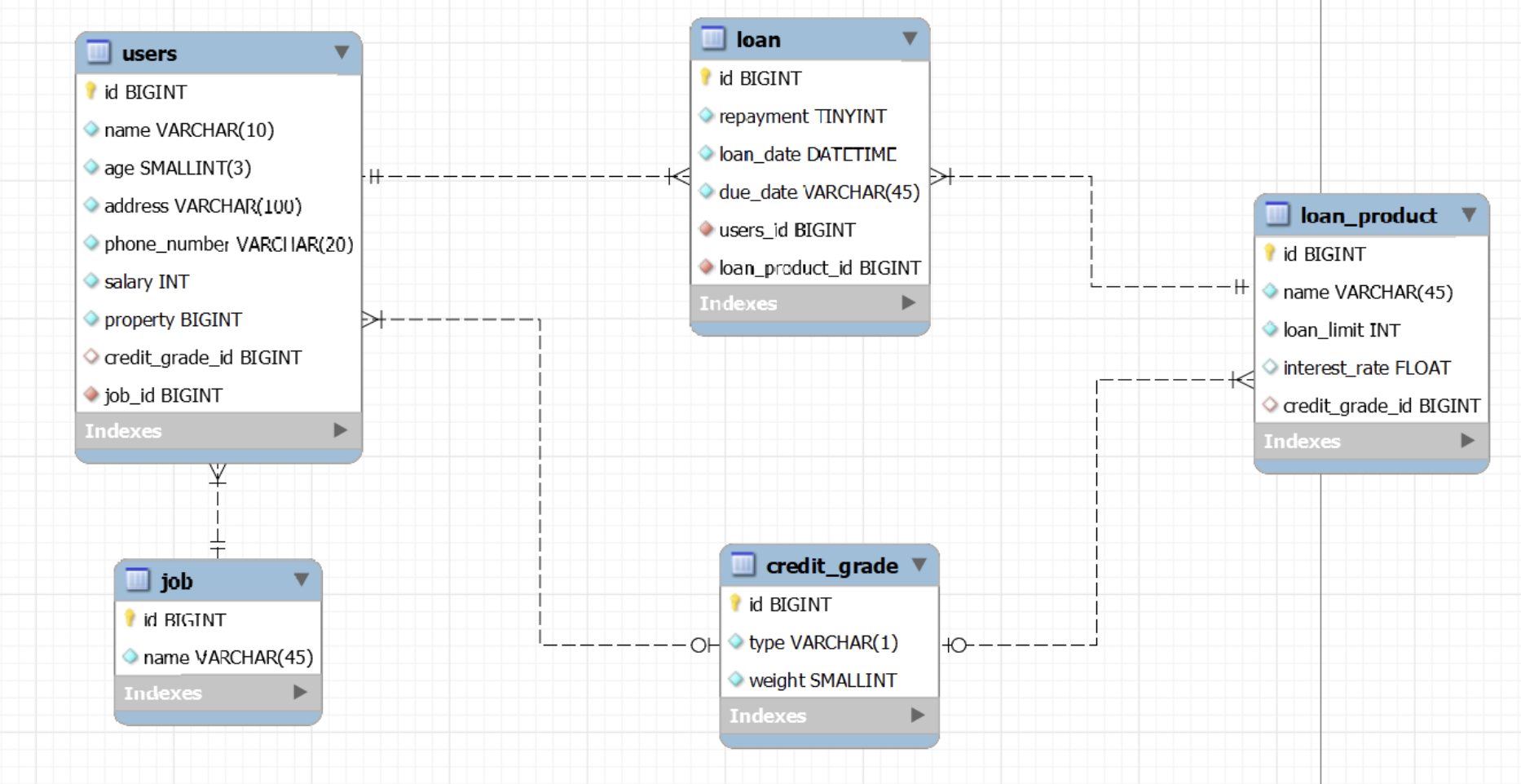Select the loan_date DATETIME column

pyautogui.click(x=809, y=154)
